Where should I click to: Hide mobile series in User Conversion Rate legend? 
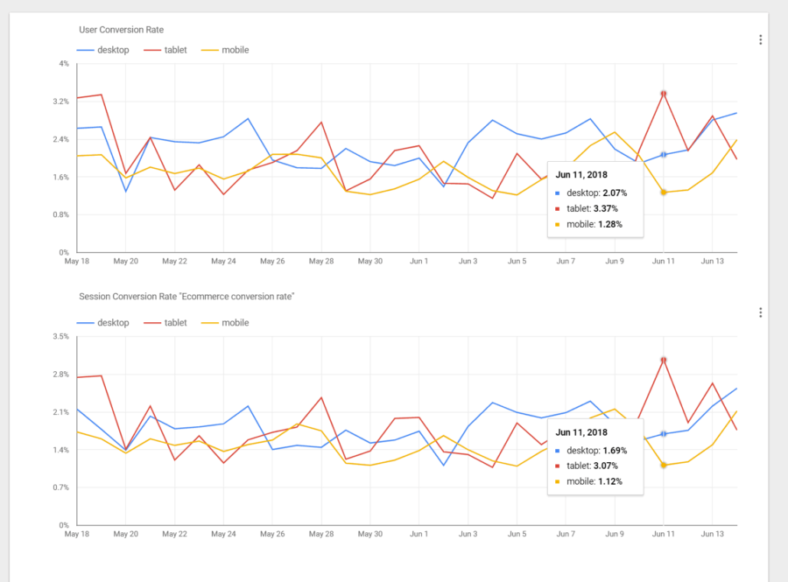point(226,50)
